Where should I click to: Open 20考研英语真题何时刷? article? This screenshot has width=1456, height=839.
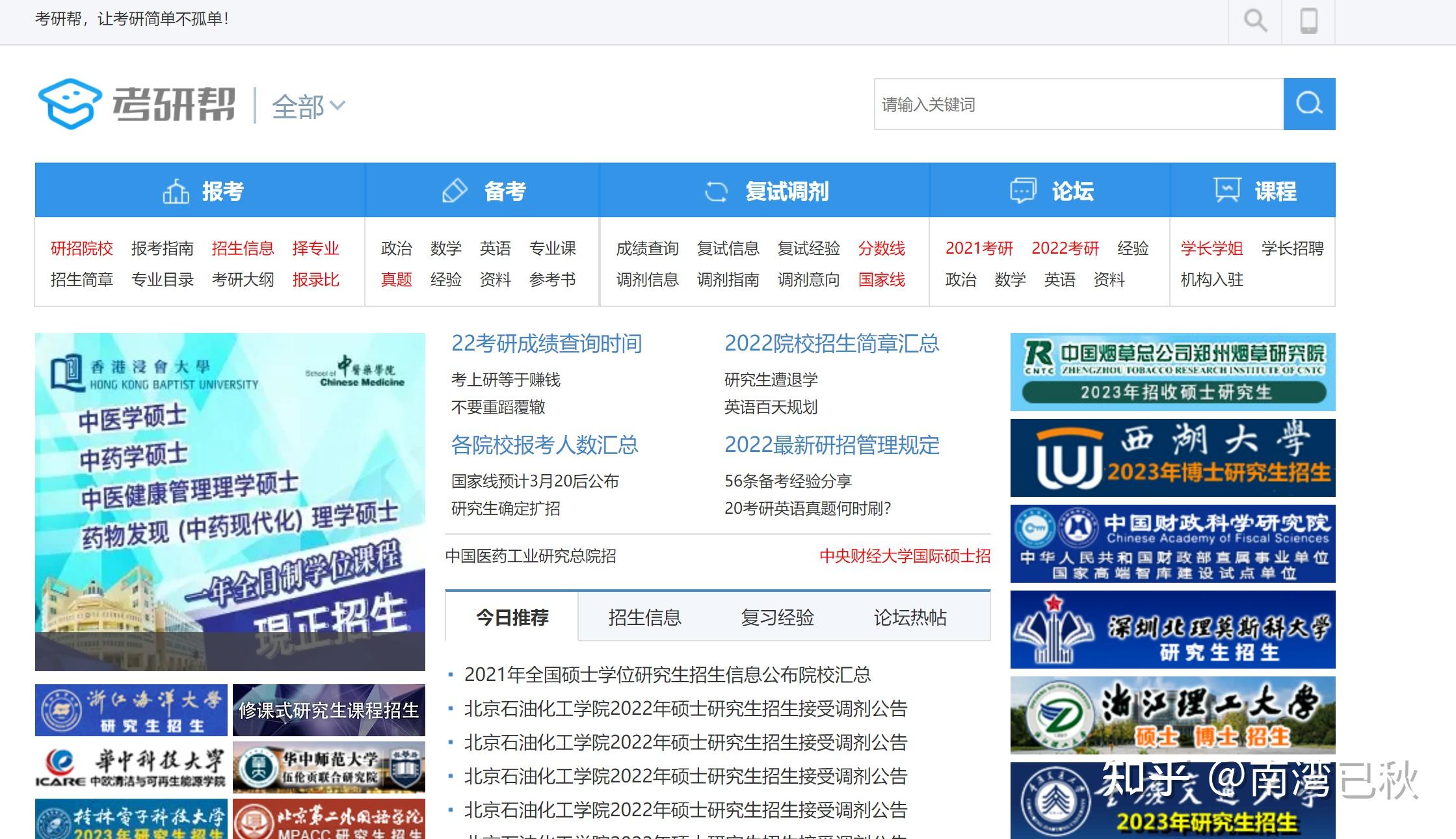point(808,509)
